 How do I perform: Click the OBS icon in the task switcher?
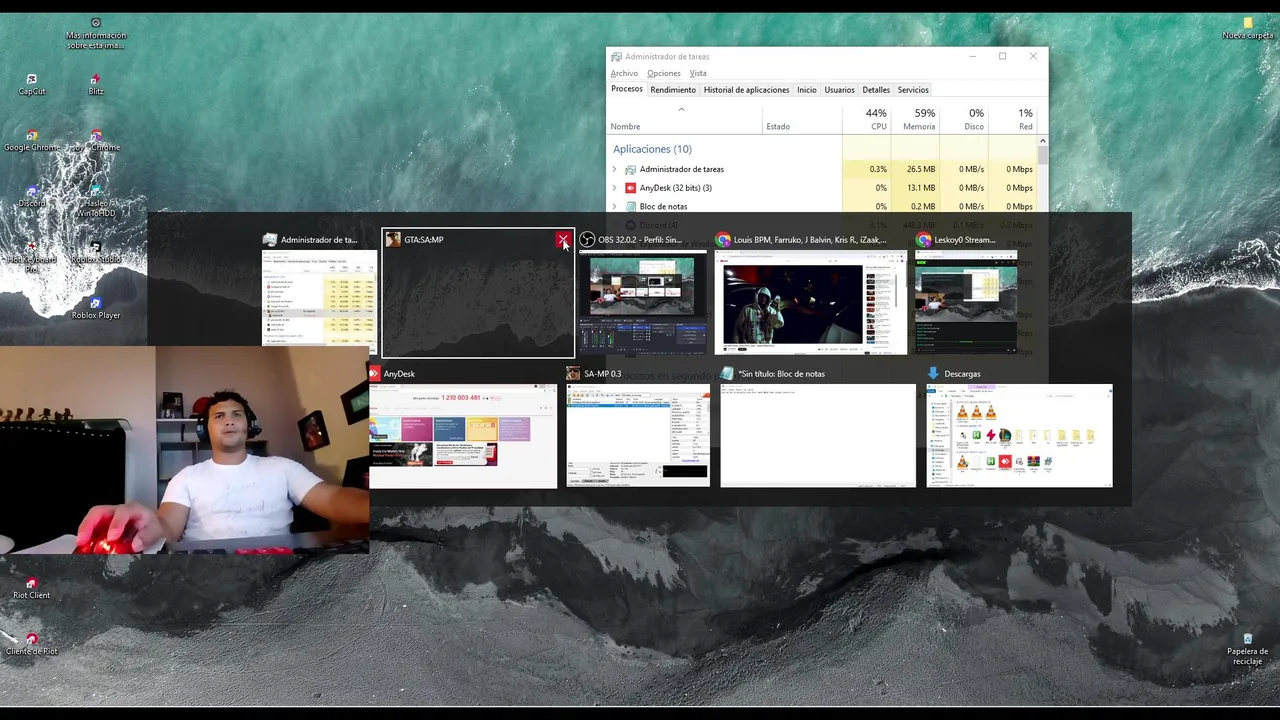pos(587,240)
